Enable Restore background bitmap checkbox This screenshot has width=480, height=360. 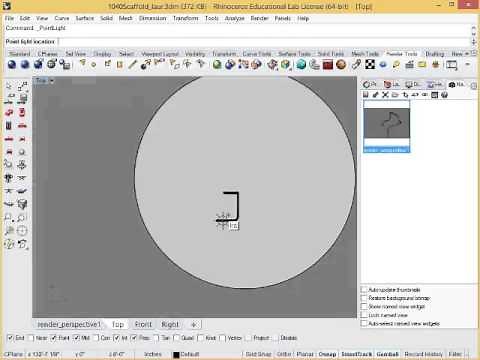click(x=364, y=298)
